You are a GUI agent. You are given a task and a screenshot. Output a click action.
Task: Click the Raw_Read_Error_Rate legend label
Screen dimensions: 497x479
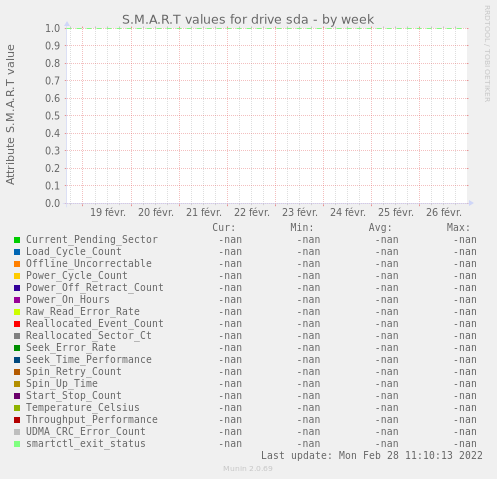[83, 311]
